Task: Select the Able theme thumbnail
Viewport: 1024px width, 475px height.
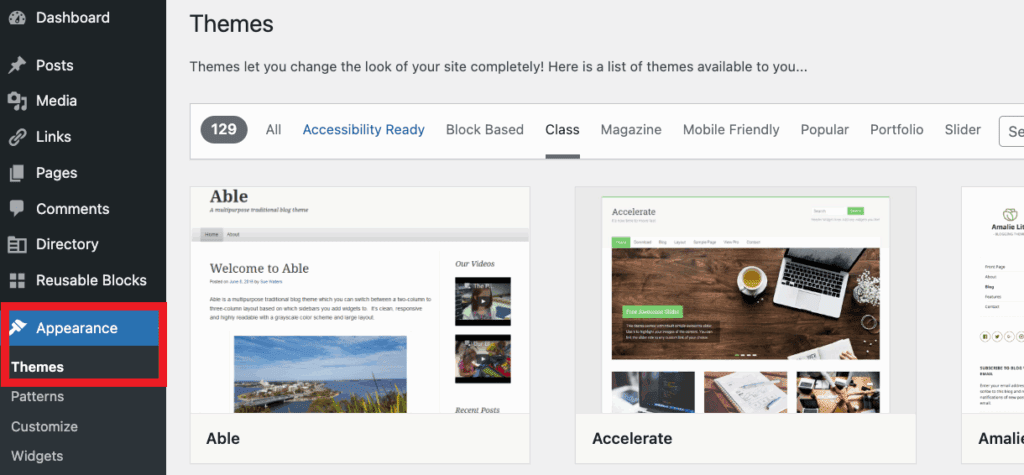Action: tap(360, 300)
